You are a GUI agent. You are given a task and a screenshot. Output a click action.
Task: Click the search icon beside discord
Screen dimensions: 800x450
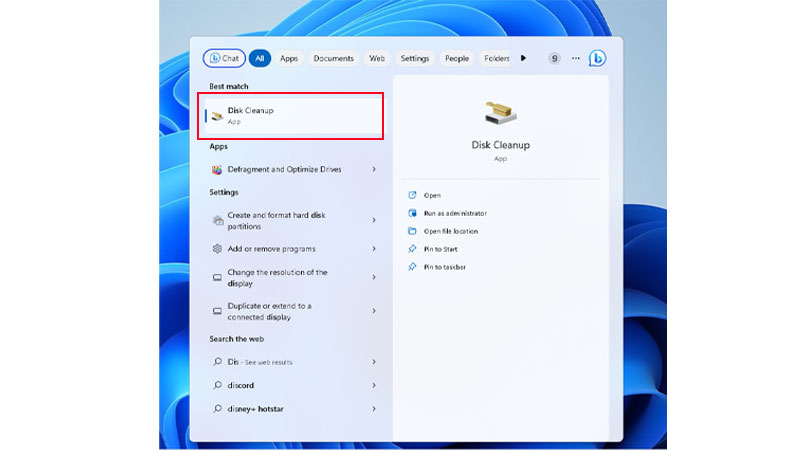[x=217, y=385]
